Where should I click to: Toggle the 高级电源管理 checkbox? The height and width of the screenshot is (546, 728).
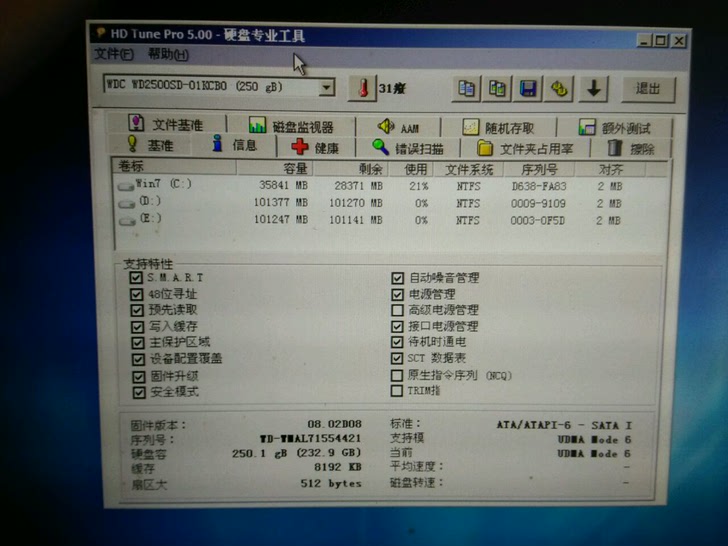point(397,310)
